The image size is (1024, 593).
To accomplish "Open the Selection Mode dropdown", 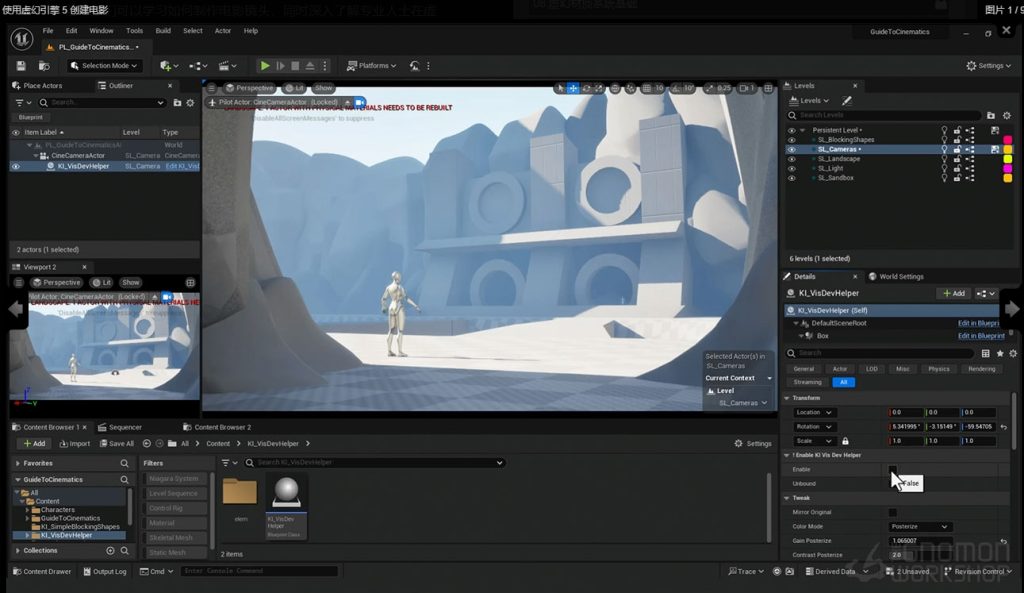I will pyautogui.click(x=104, y=66).
